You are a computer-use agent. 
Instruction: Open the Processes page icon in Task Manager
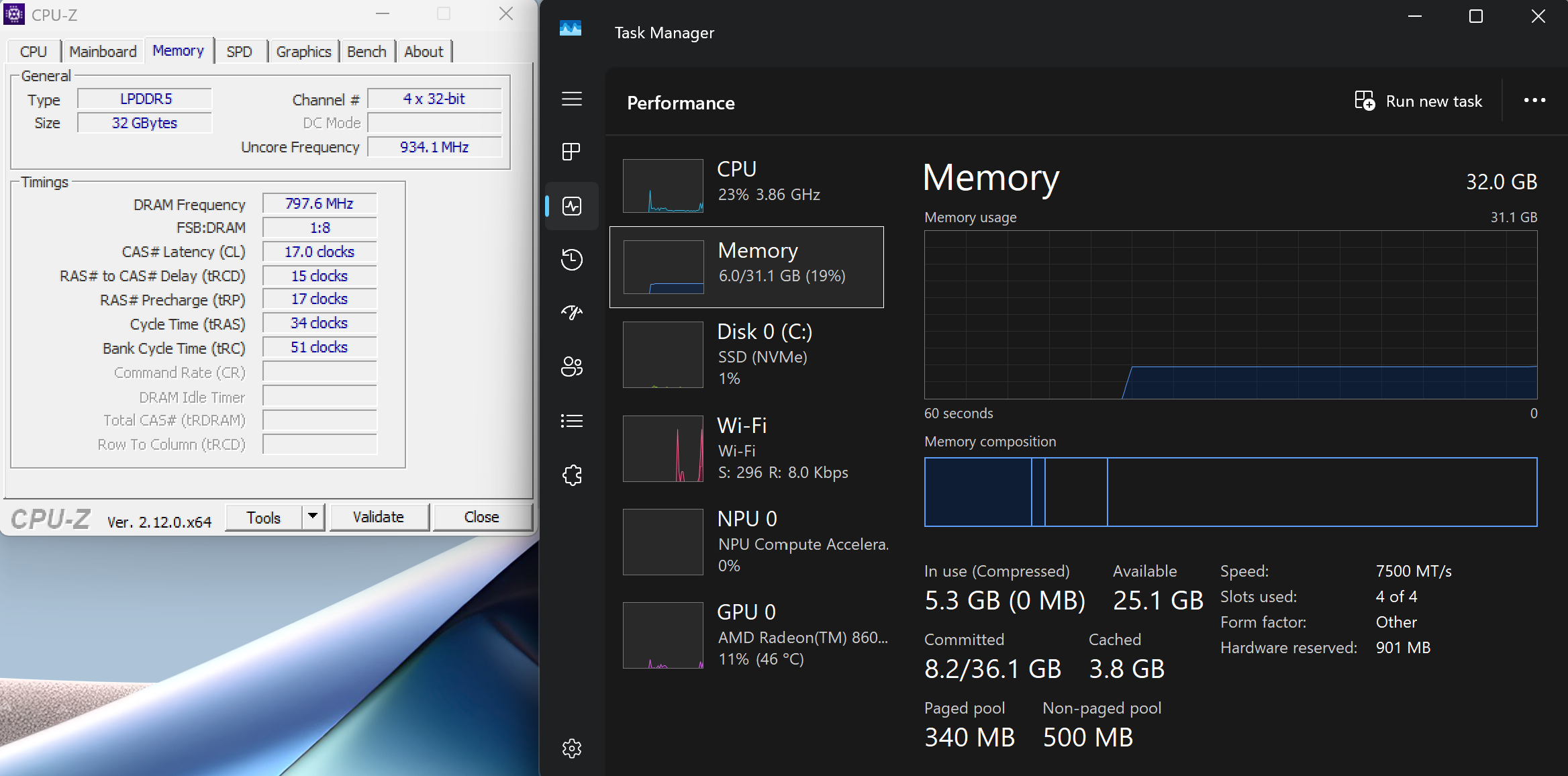click(571, 152)
